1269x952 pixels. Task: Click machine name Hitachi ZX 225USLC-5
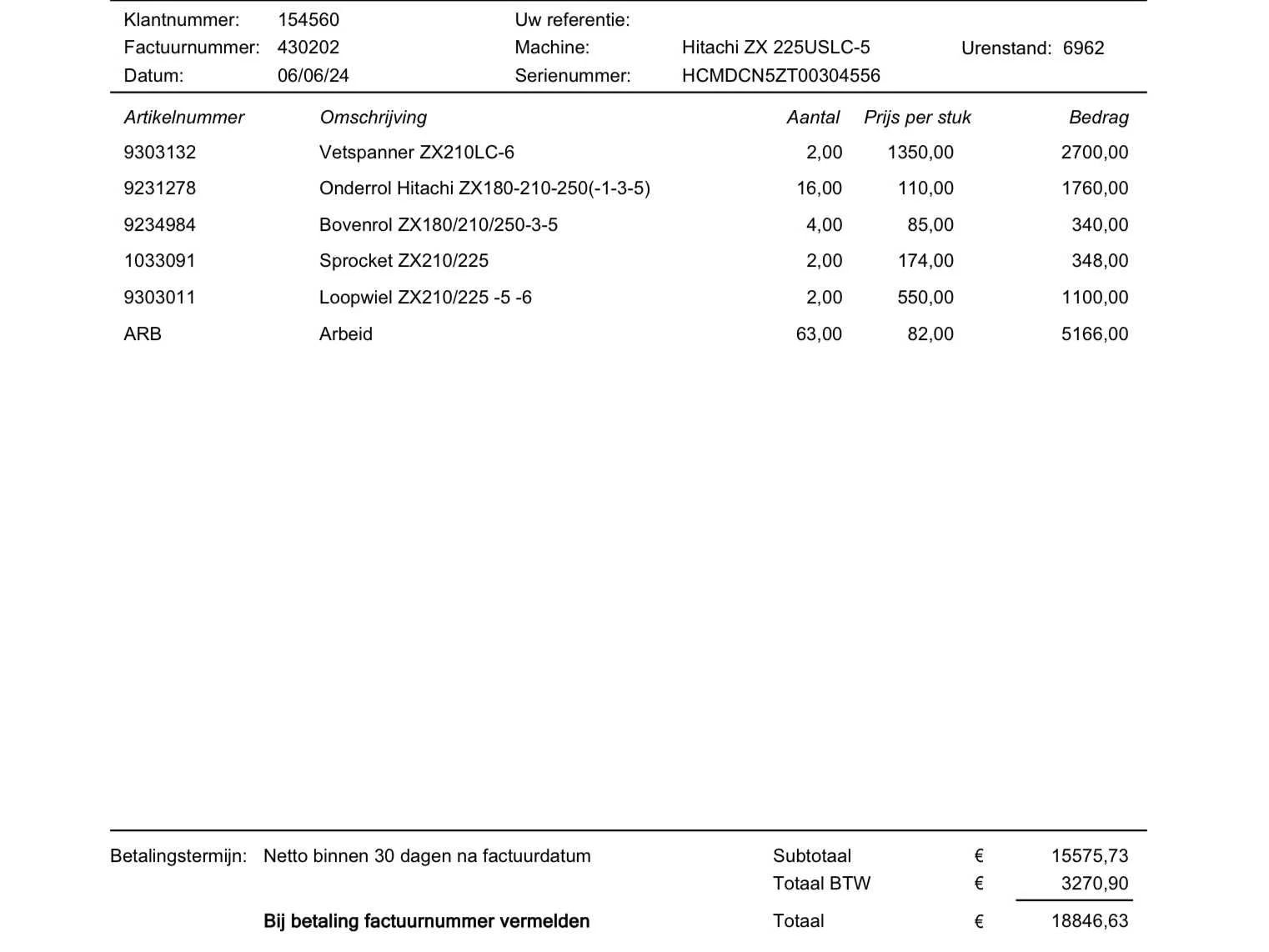click(x=775, y=48)
